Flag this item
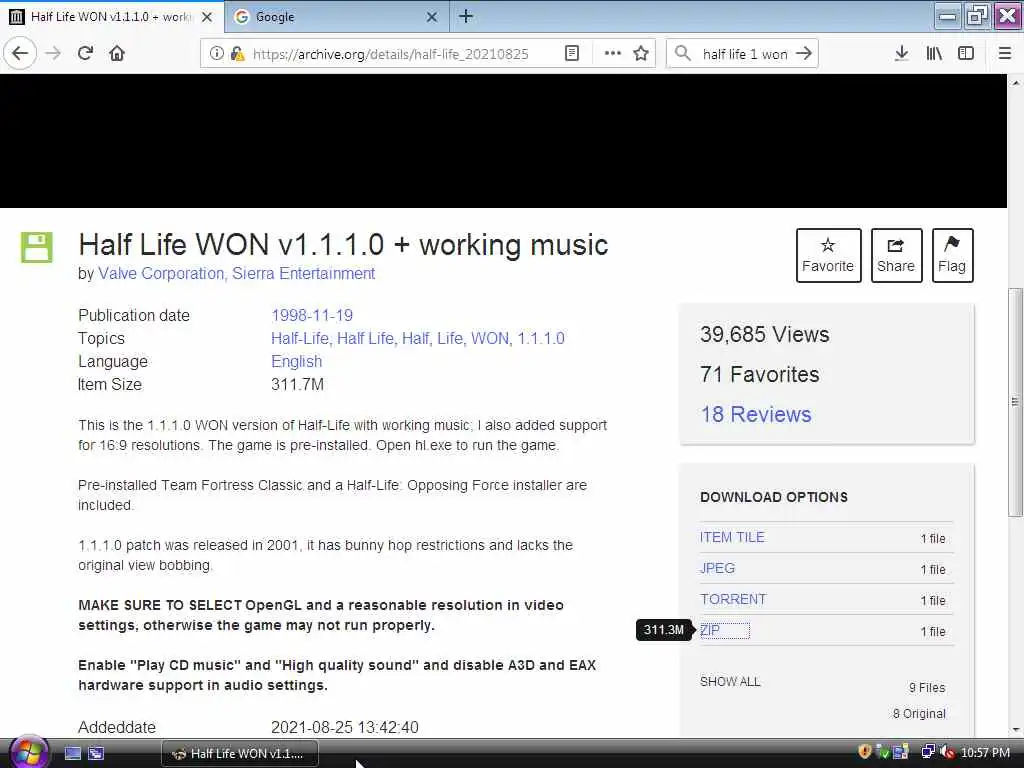1024x768 pixels. click(952, 255)
